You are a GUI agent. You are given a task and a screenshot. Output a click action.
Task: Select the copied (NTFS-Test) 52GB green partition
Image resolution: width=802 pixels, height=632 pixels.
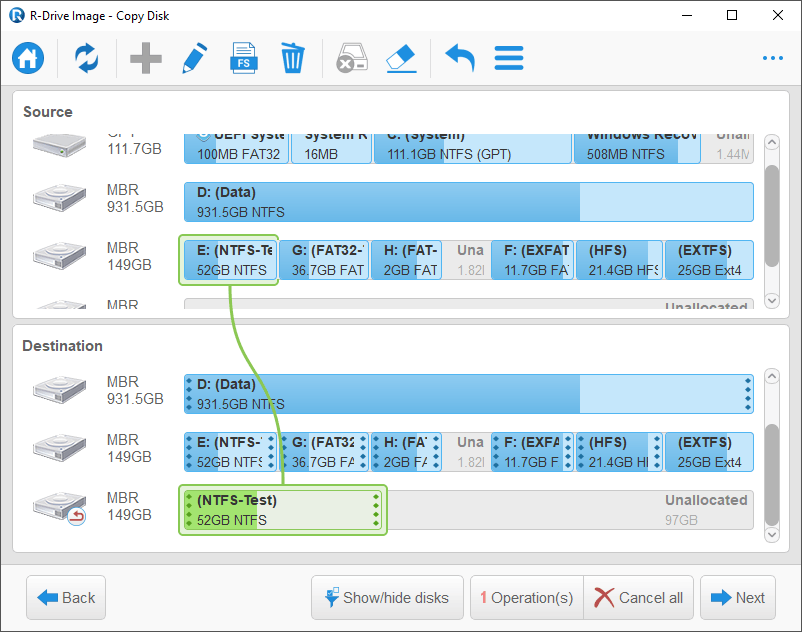pos(283,510)
